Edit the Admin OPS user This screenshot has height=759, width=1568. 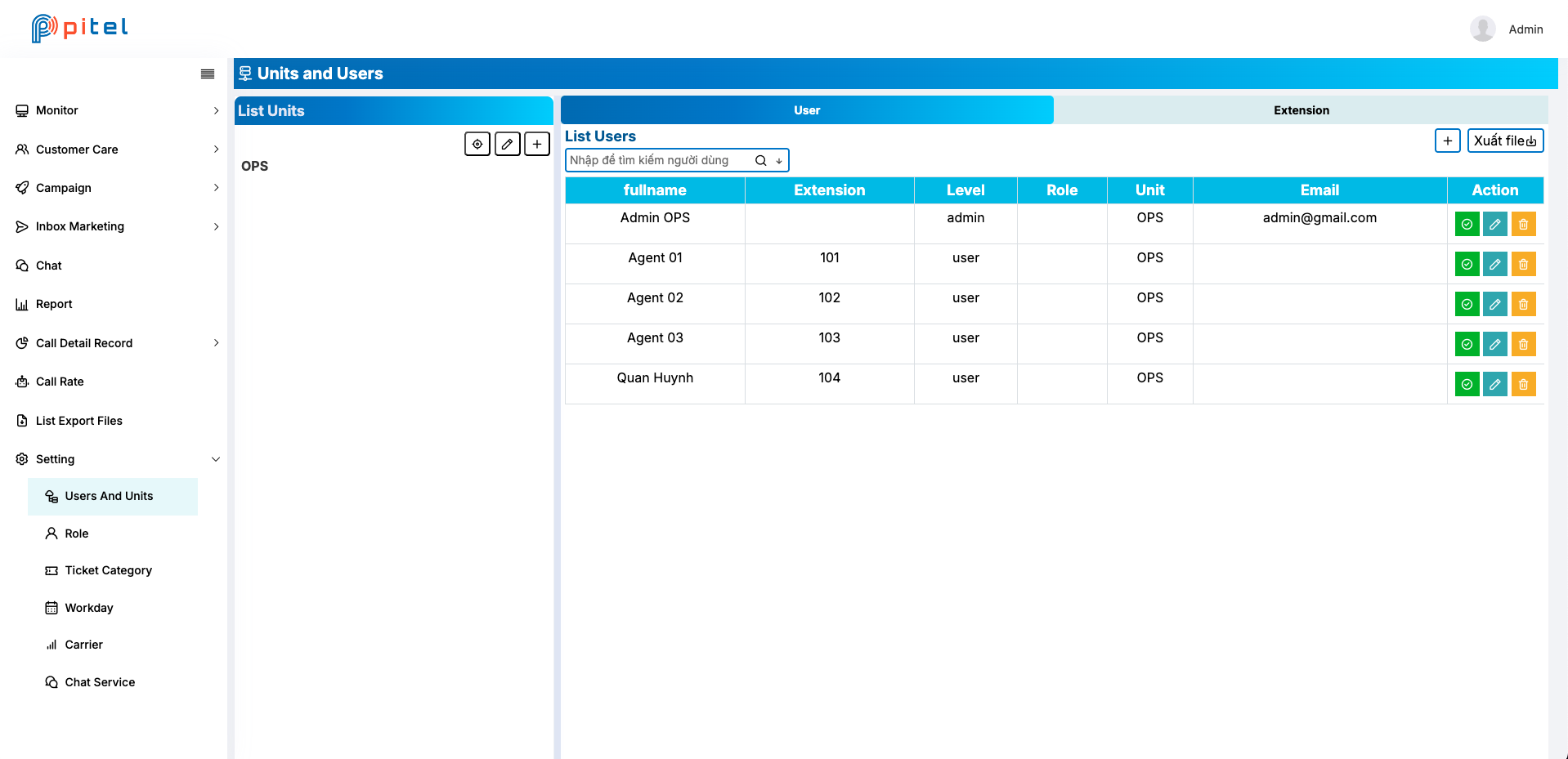click(x=1495, y=224)
